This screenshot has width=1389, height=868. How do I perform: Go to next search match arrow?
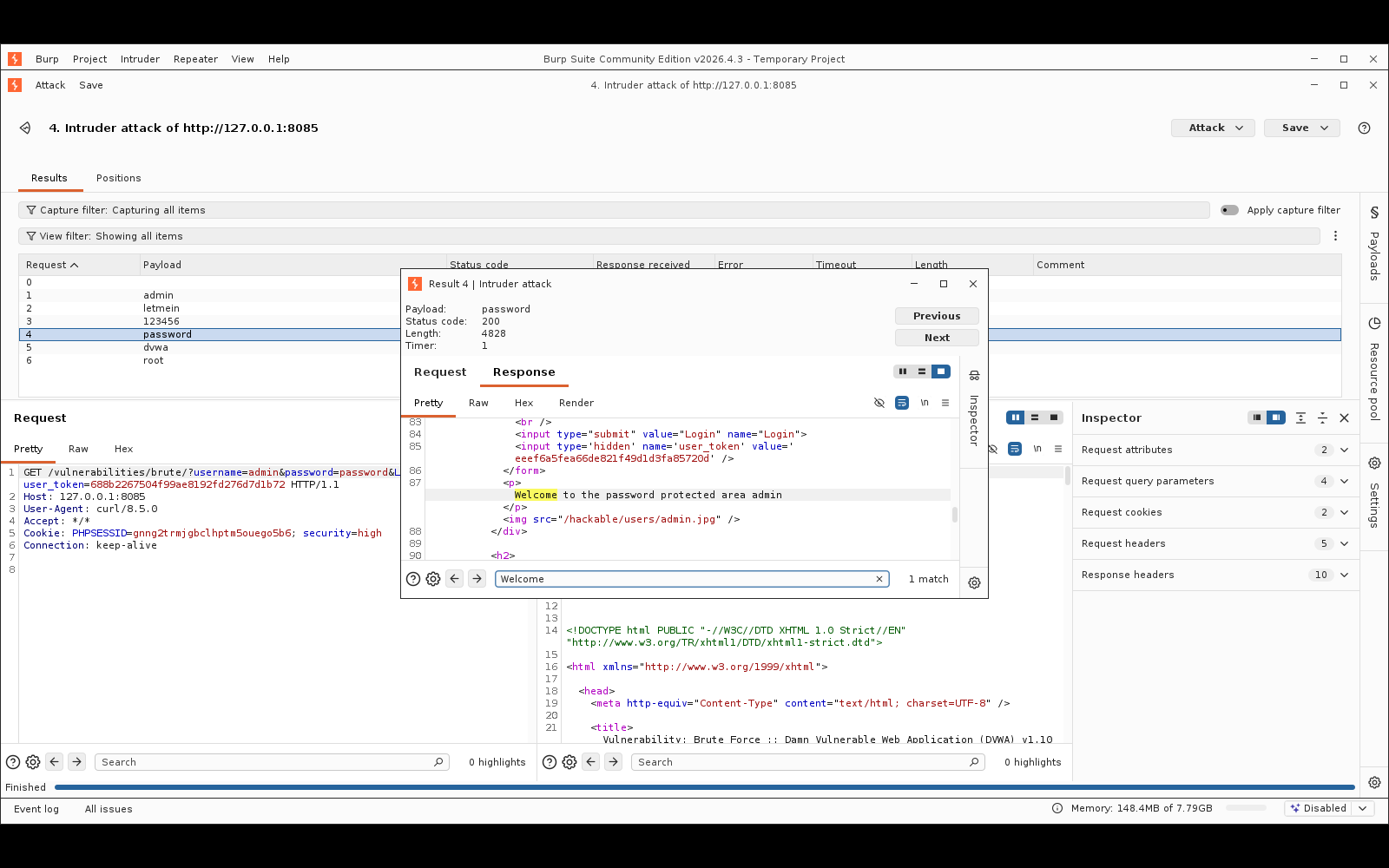tap(477, 579)
